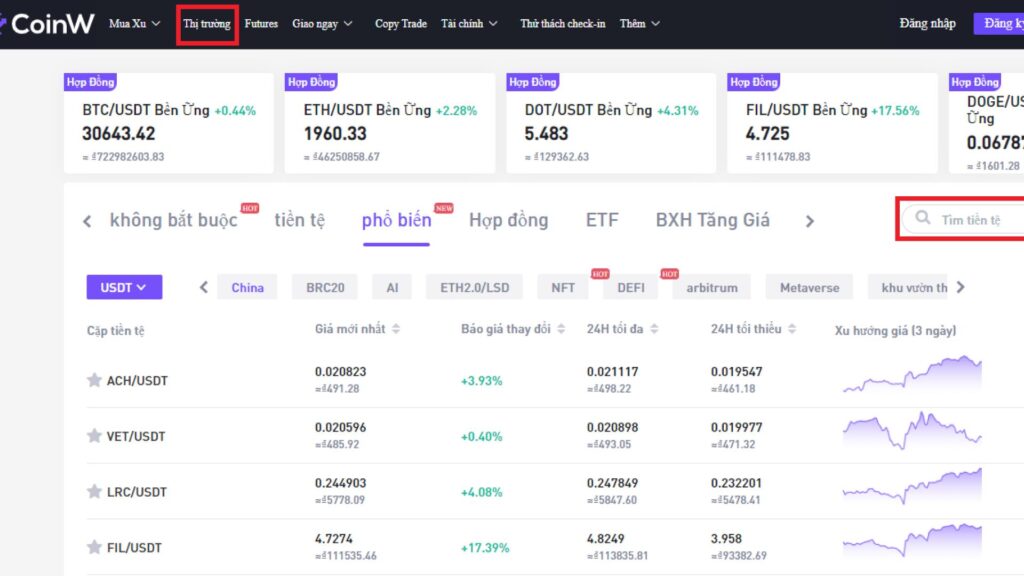The height and width of the screenshot is (576, 1024).
Task: Open the Mua Xu dropdown menu
Action: tap(135, 24)
